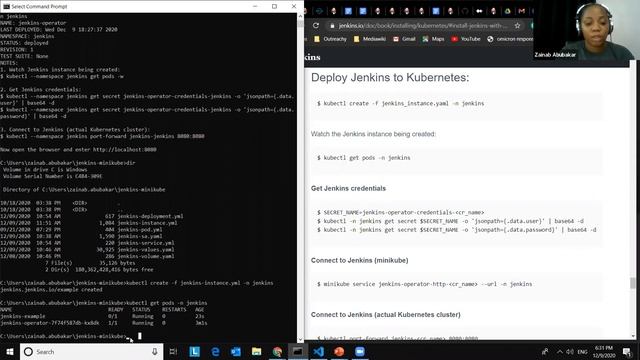Click 'jenkins.jenkins.io/example created' output line
Screen dimensions: 640x360
tap(51, 289)
